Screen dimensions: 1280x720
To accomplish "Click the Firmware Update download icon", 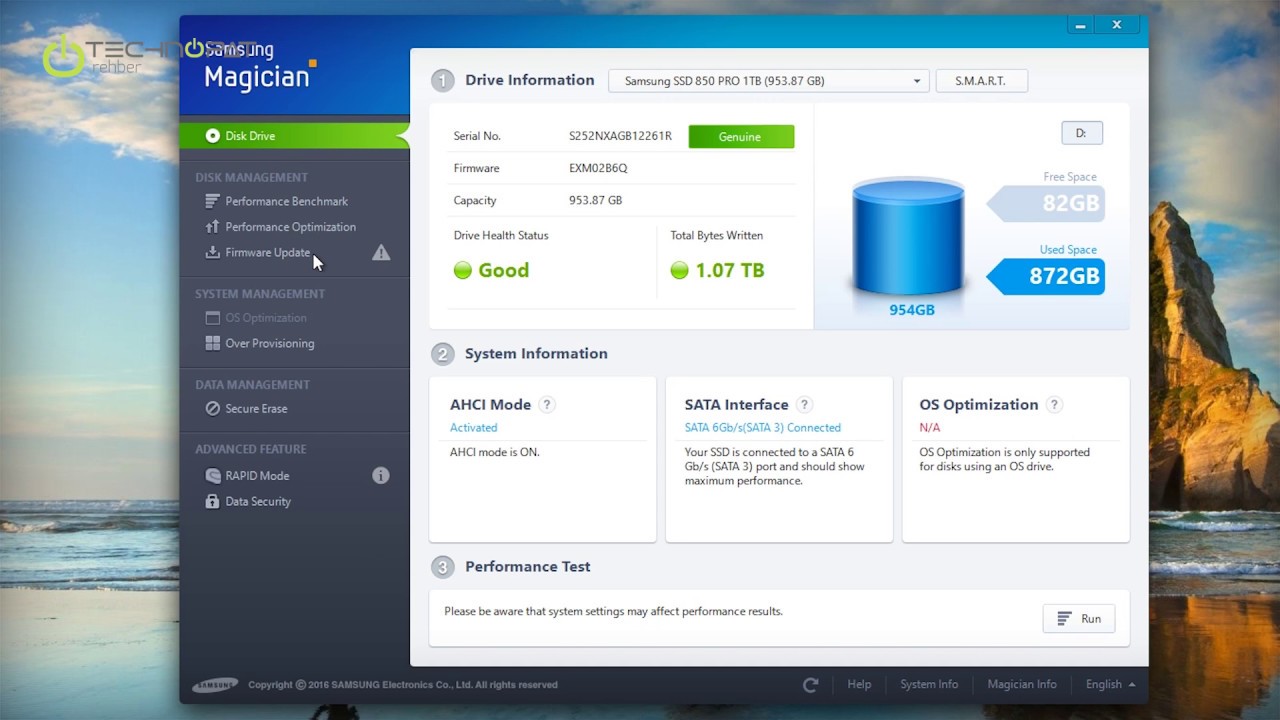I will (x=212, y=253).
